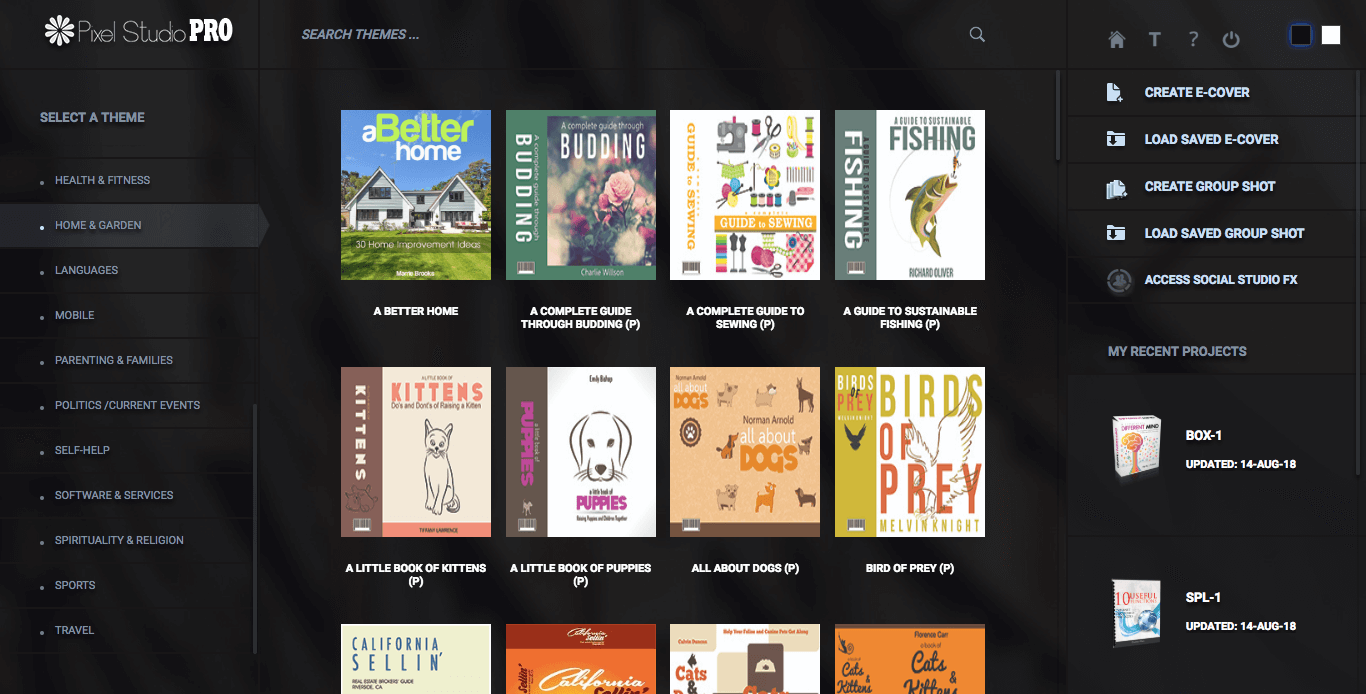Select the Home & Garden category
The image size is (1366, 694).
coord(98,225)
